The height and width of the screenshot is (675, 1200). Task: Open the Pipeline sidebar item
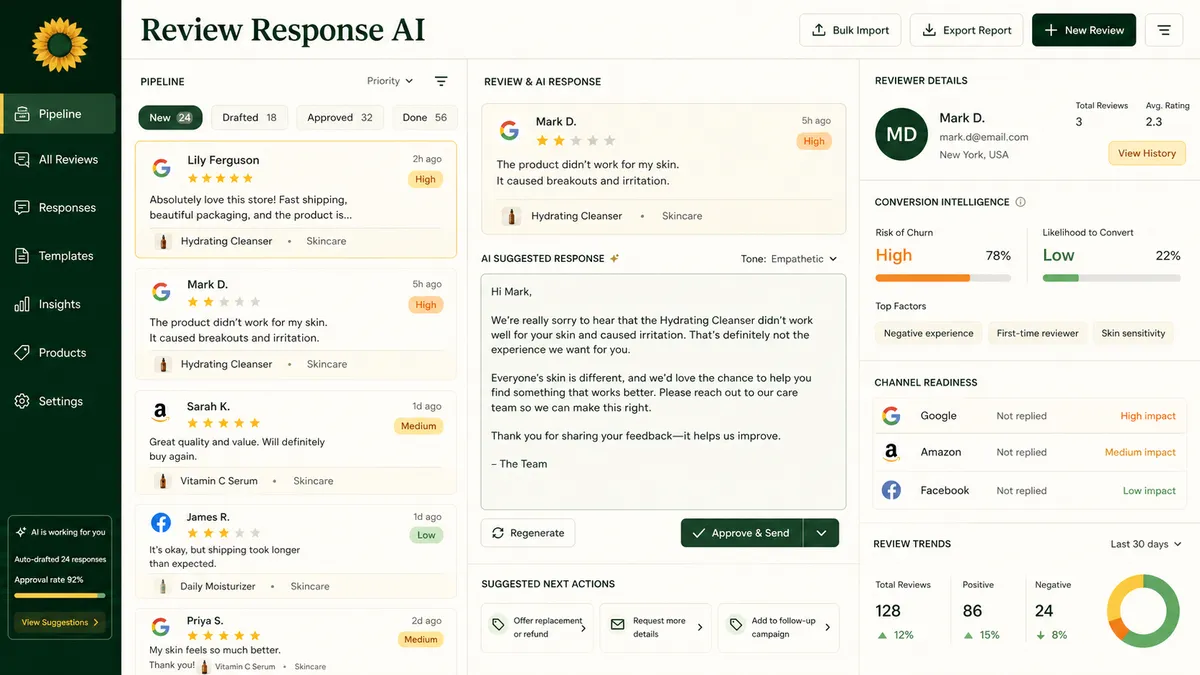click(x=59, y=114)
